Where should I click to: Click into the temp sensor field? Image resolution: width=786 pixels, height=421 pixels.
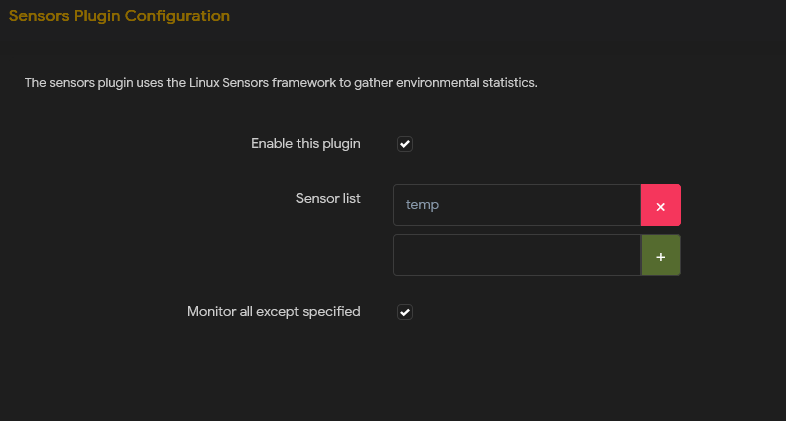517,205
